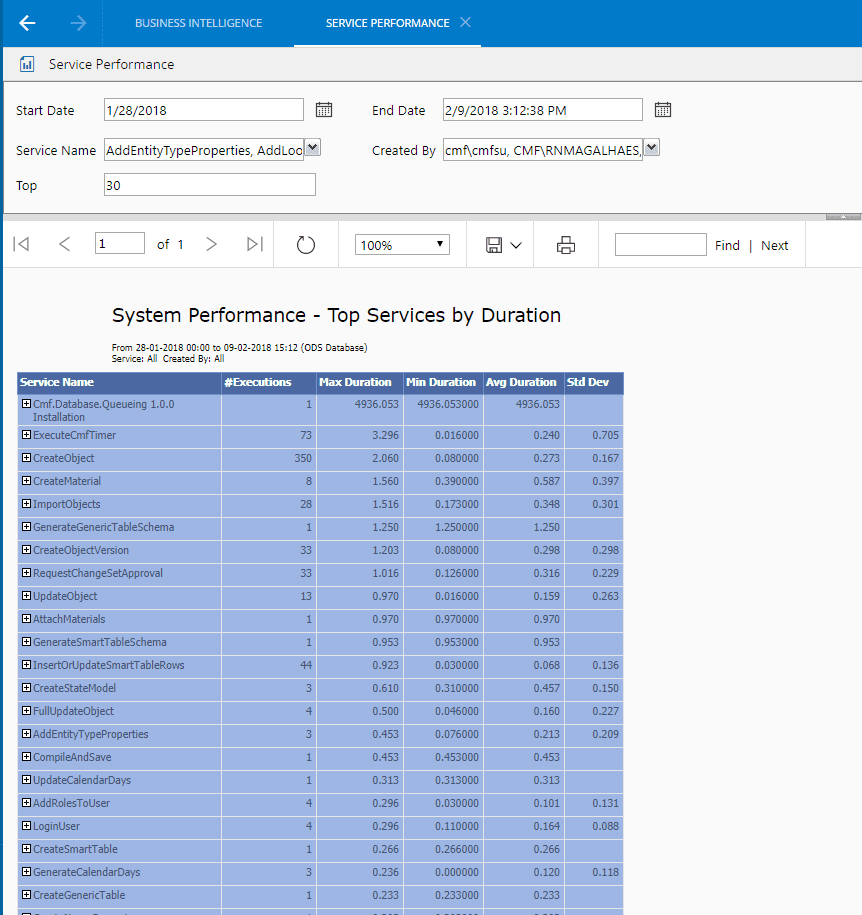Screen dimensions: 862x915
Task: Go to the first report page
Action: click(x=21, y=244)
